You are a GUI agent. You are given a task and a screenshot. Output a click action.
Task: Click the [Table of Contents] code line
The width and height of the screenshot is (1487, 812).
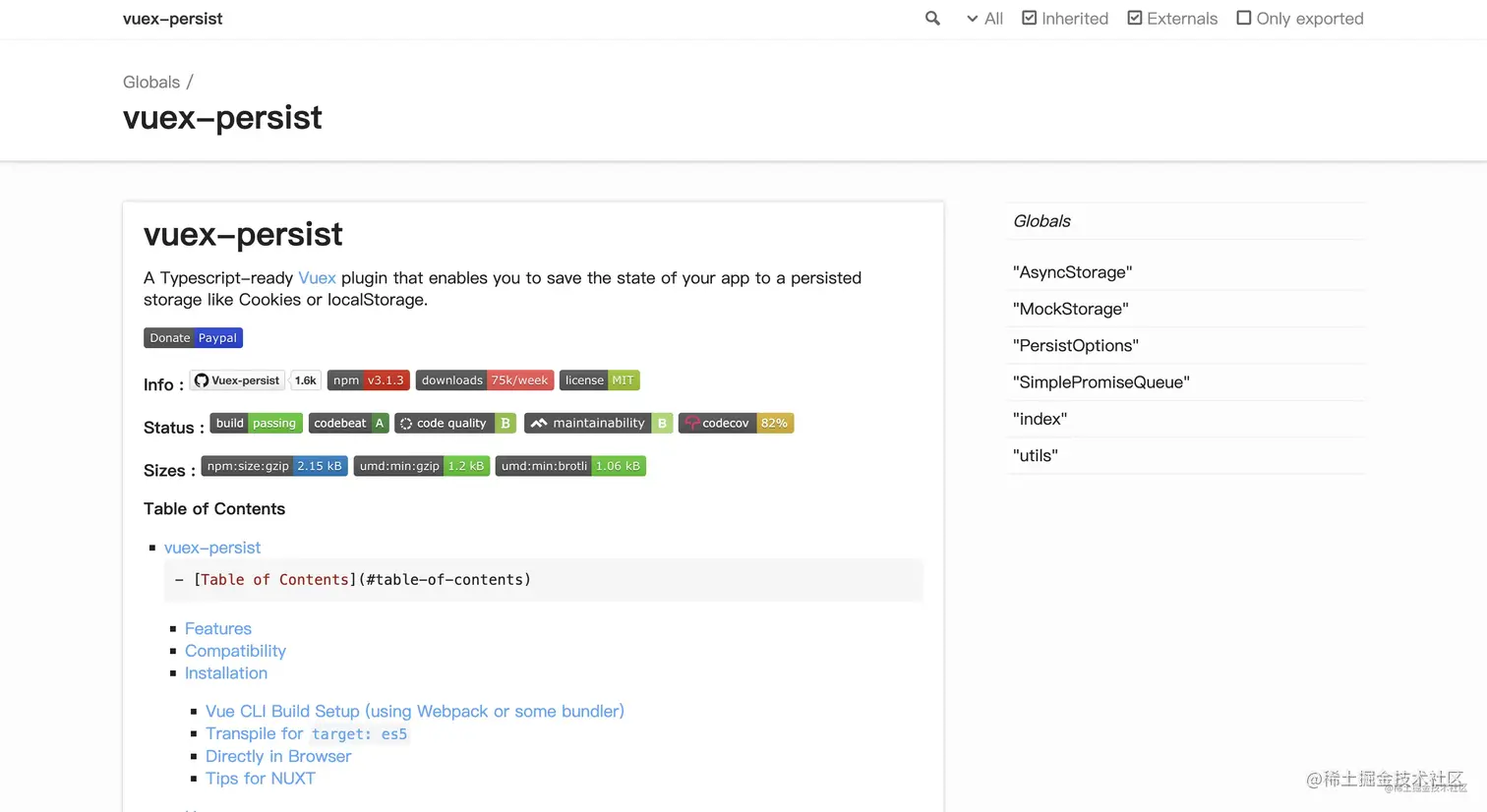click(544, 580)
